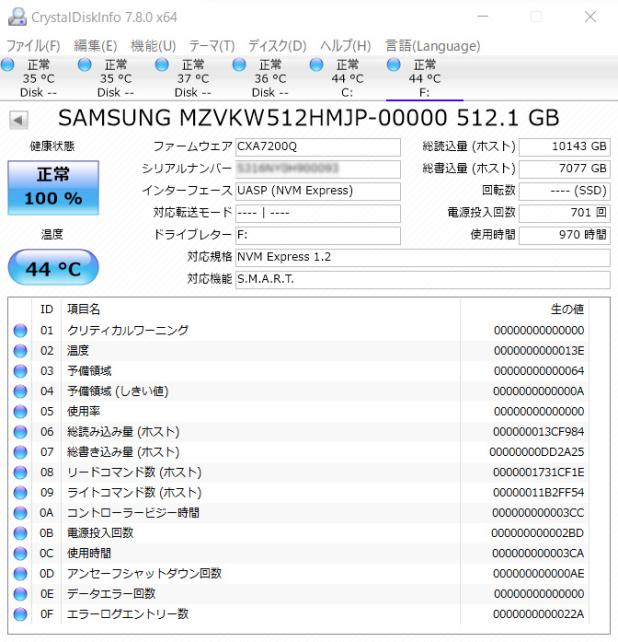
Task: Select the C: drive tab at 44 °C
Action: pyautogui.click(x=347, y=78)
